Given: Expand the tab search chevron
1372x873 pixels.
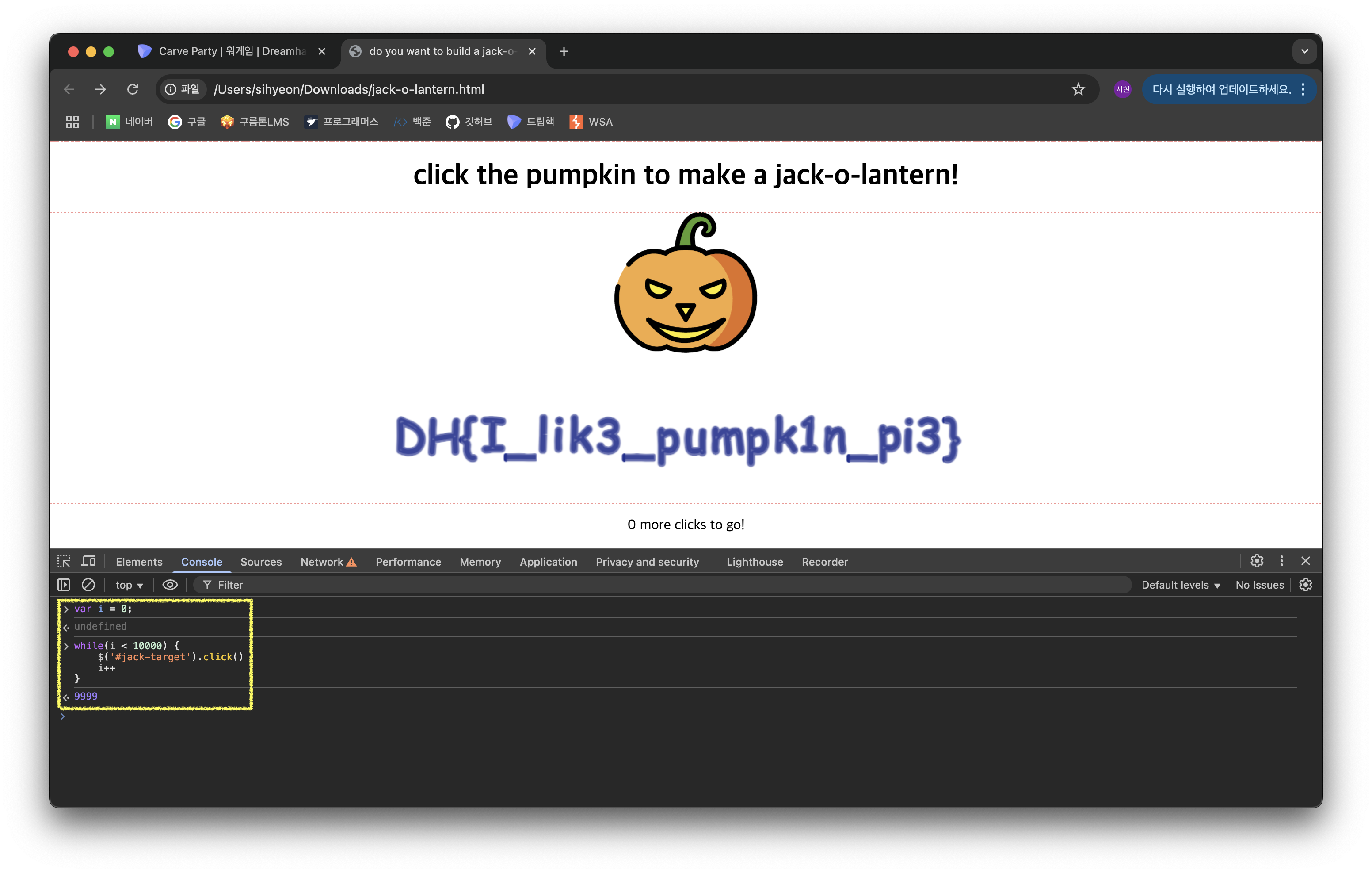Looking at the screenshot, I should click(1304, 51).
